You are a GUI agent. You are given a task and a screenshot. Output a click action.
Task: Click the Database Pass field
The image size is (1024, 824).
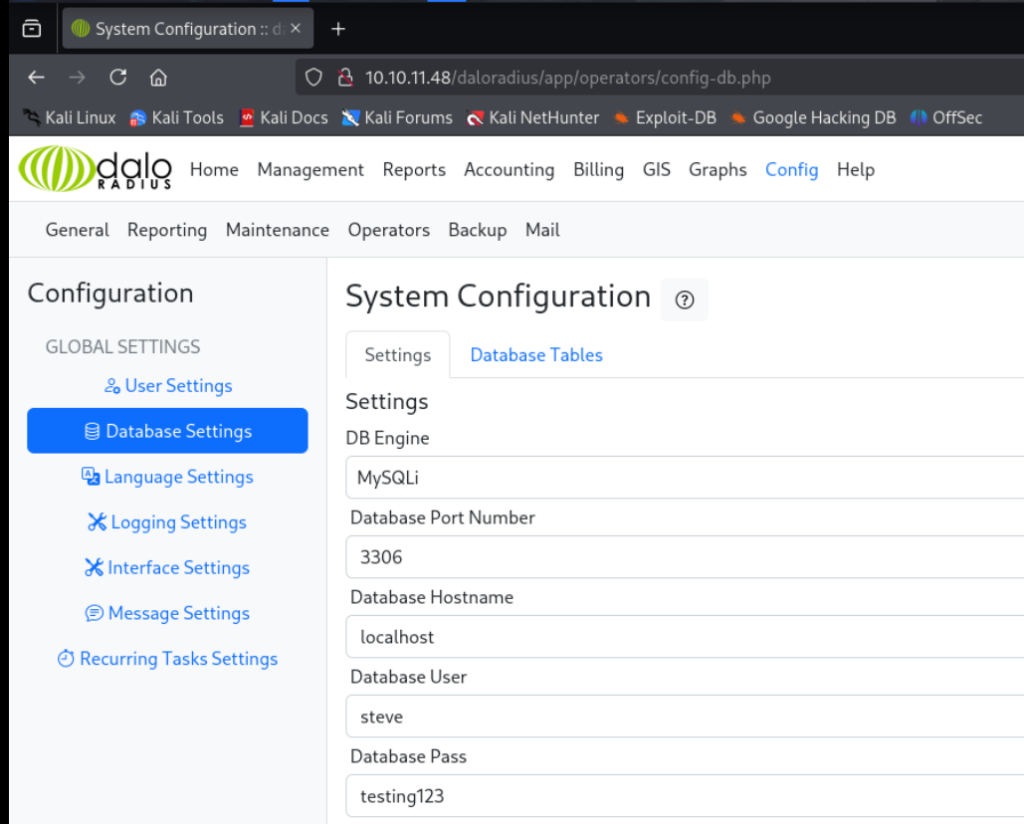(x=684, y=796)
